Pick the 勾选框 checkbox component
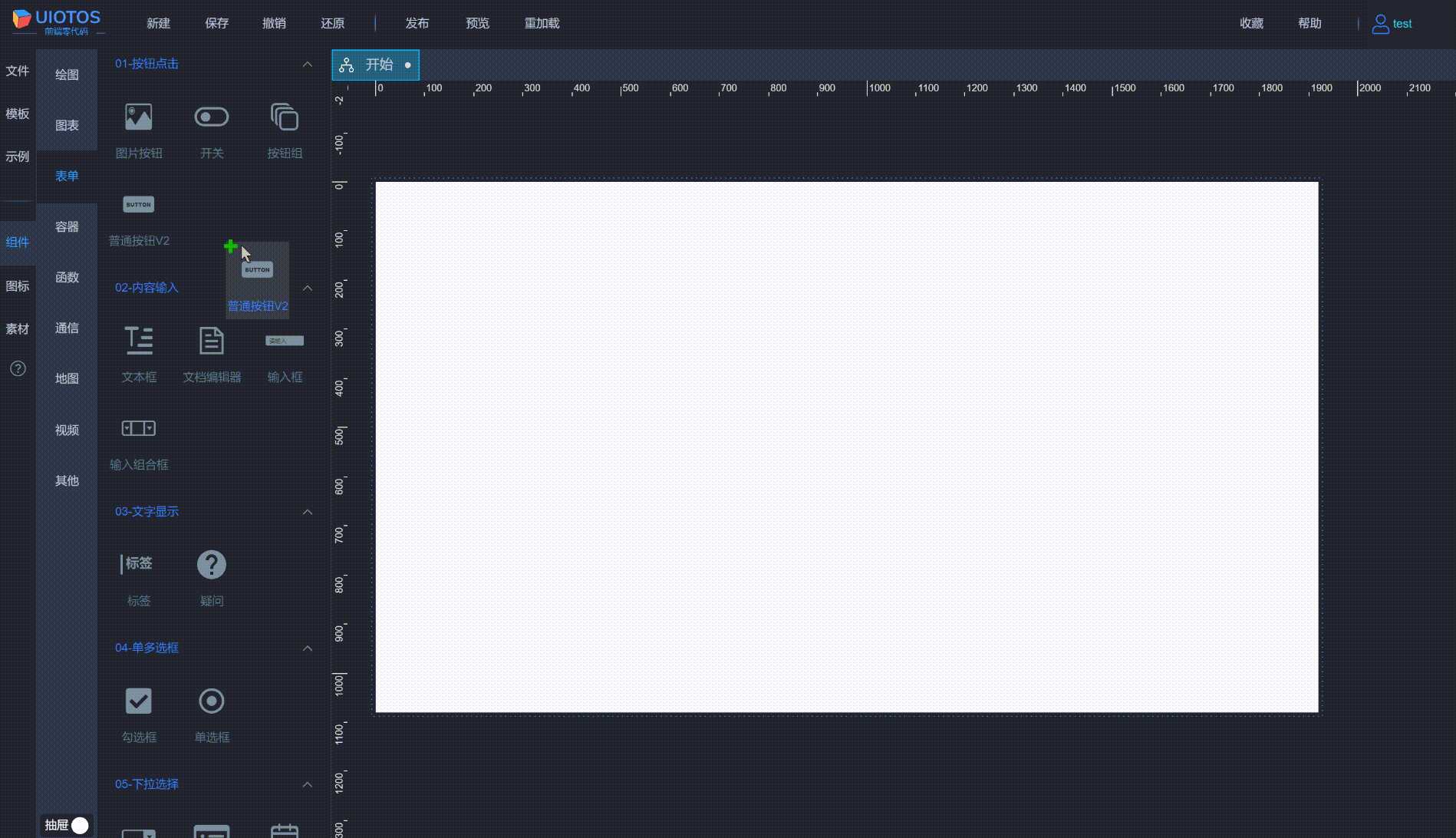The height and width of the screenshot is (838, 1456). [138, 701]
